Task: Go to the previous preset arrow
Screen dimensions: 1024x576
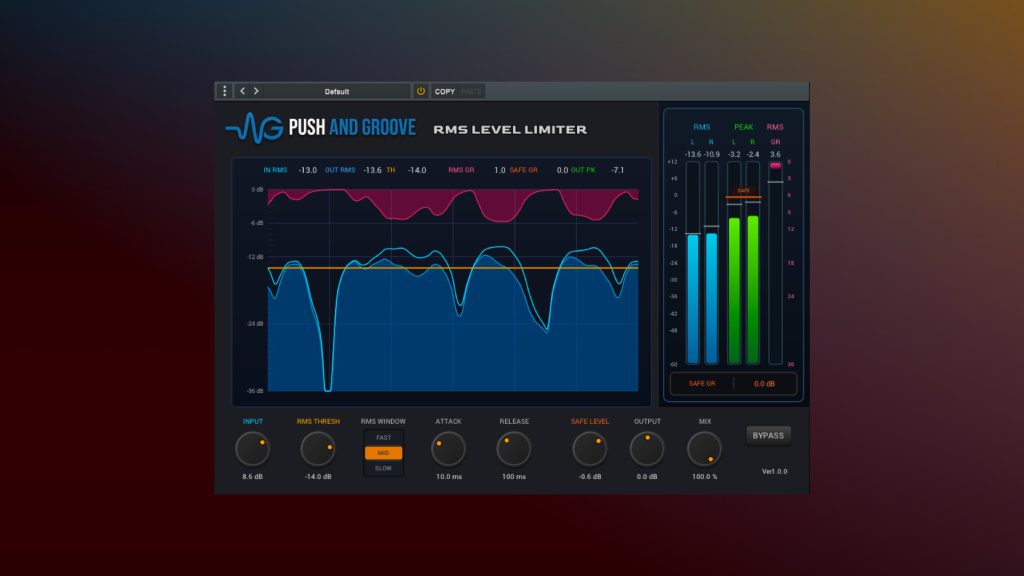Action: coord(242,91)
